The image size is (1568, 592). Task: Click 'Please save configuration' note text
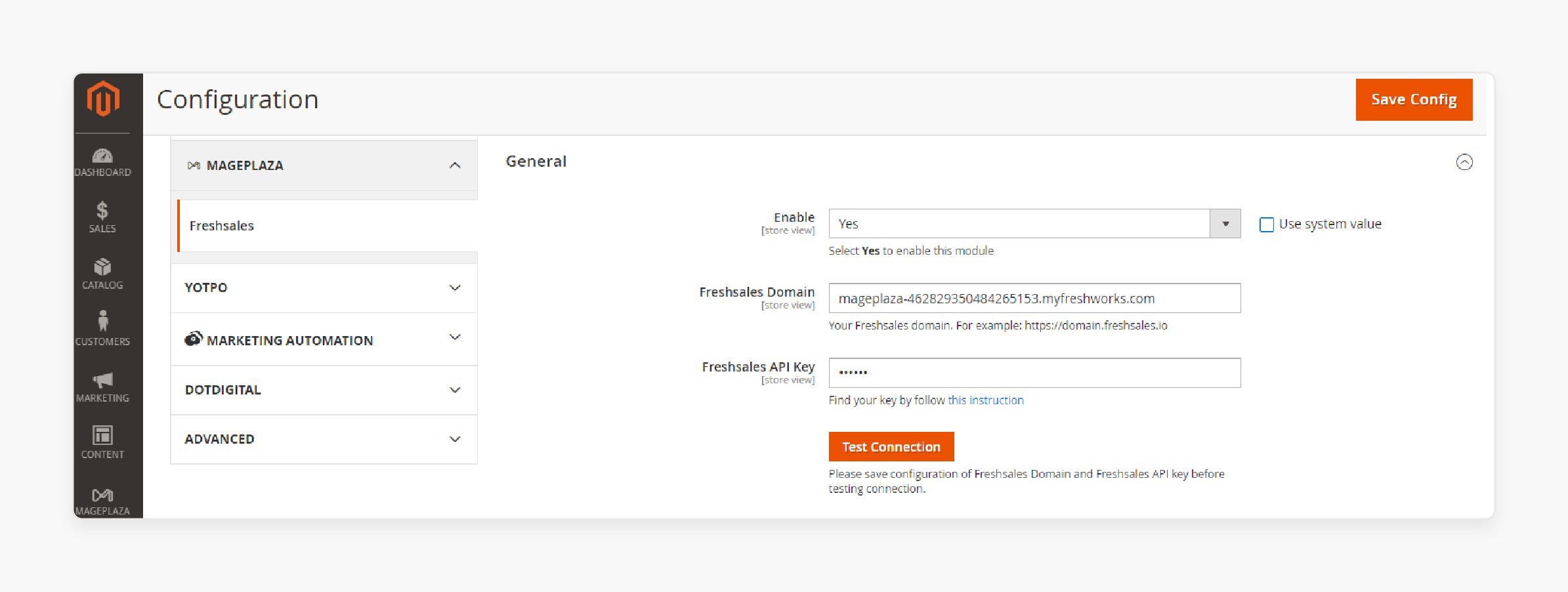coord(1027,481)
